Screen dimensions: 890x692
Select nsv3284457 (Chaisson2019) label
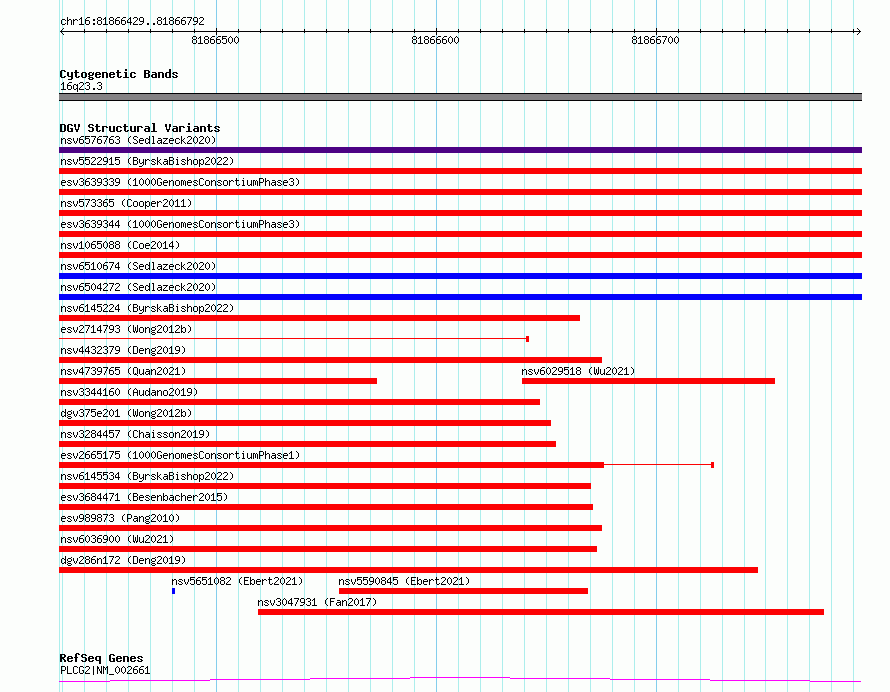pyautogui.click(x=135, y=434)
